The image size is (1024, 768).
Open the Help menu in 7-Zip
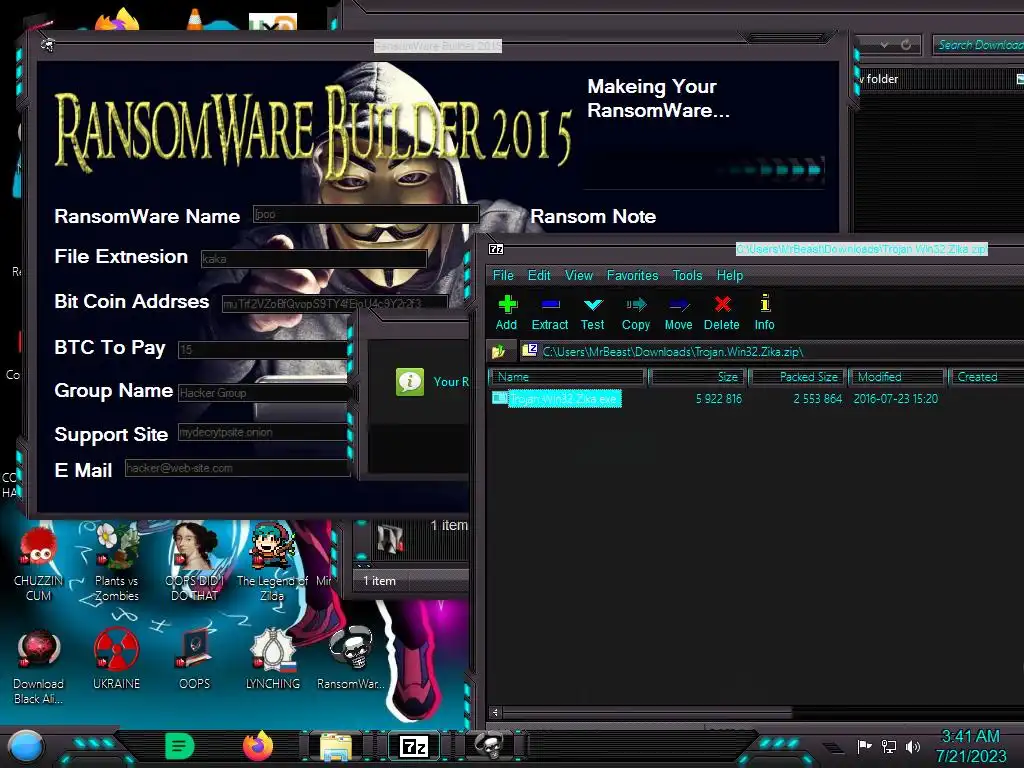729,276
